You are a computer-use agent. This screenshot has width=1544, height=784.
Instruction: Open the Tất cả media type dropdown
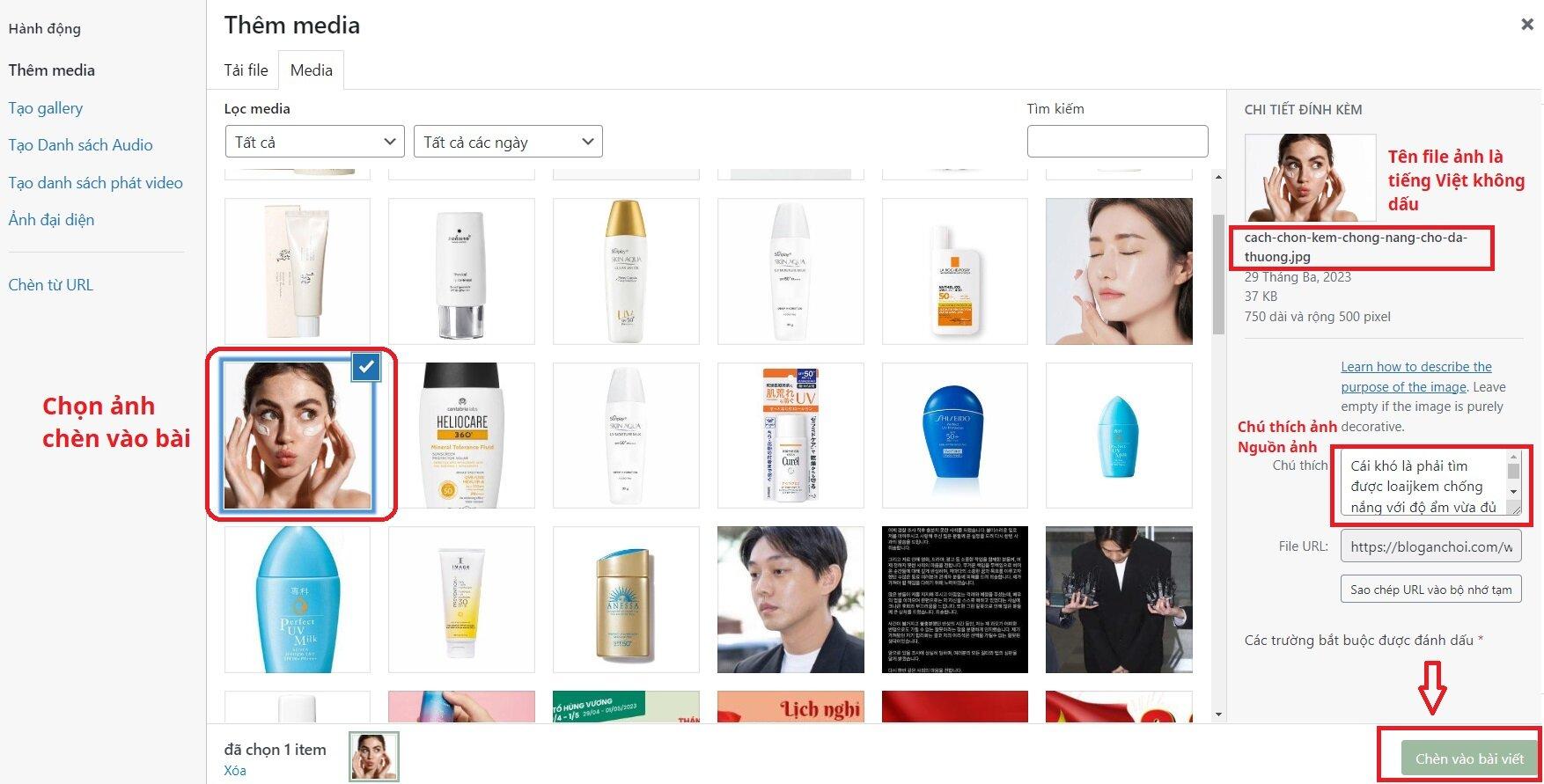pyautogui.click(x=314, y=142)
